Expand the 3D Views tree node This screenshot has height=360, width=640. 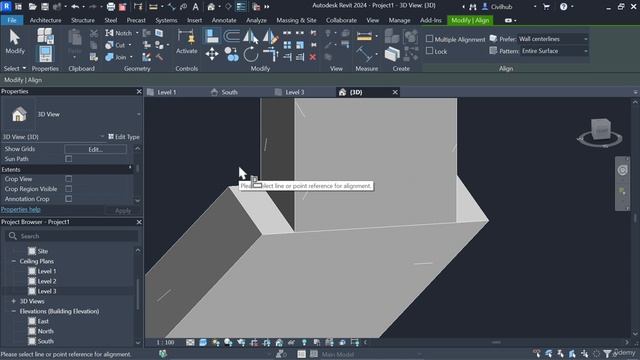coord(13,301)
